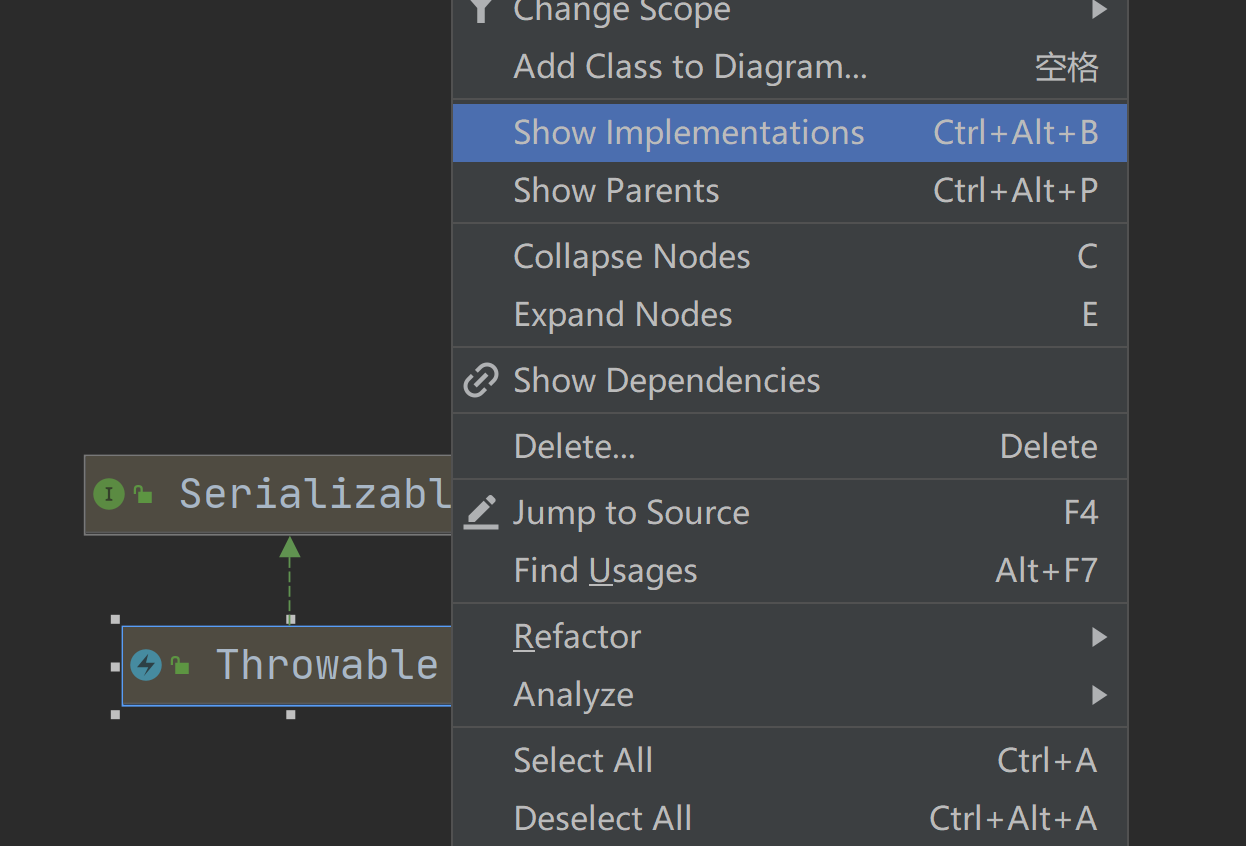Click the green interface badge on the Serializable node
The width and height of the screenshot is (1246, 846).
pos(108,494)
